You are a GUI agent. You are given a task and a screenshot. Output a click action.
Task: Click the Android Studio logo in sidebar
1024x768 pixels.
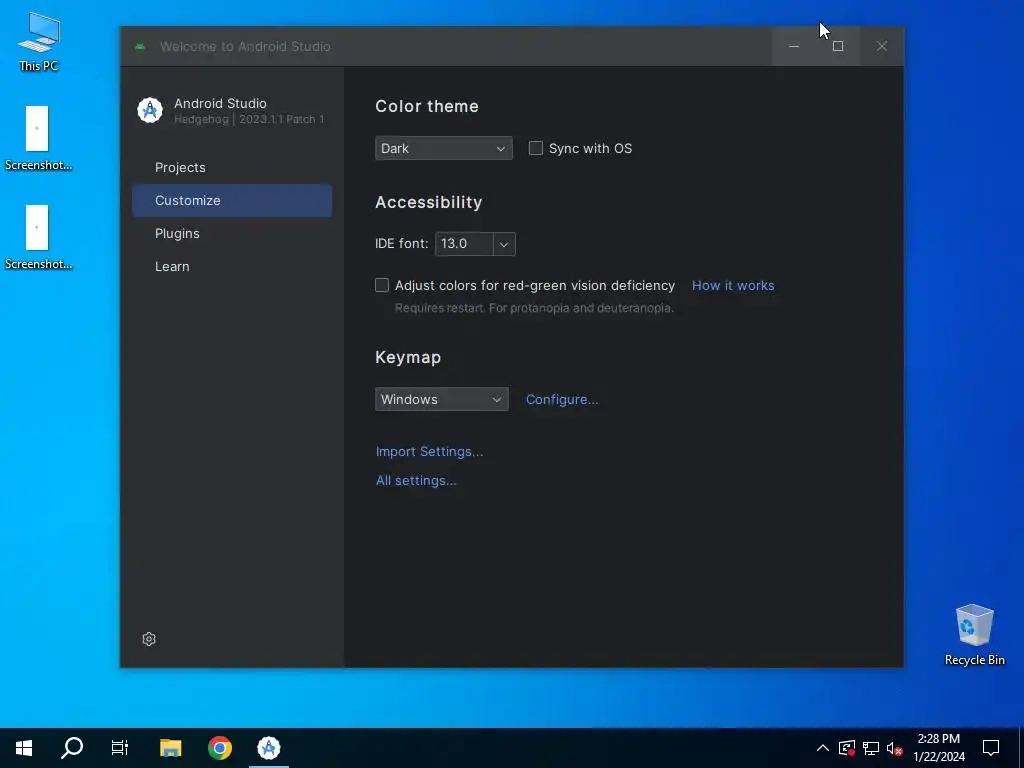150,110
